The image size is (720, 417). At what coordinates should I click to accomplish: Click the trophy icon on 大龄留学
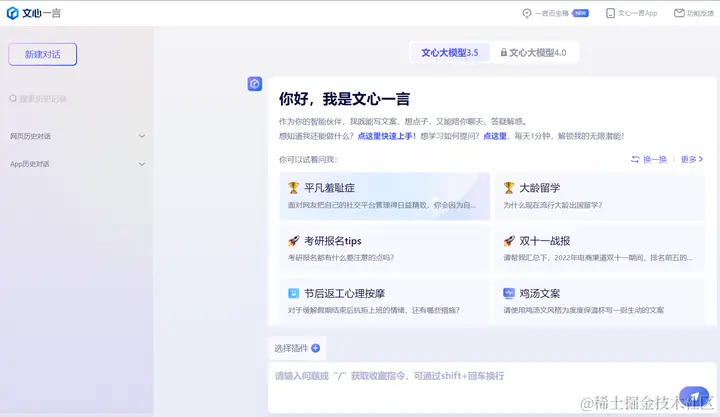(x=509, y=187)
